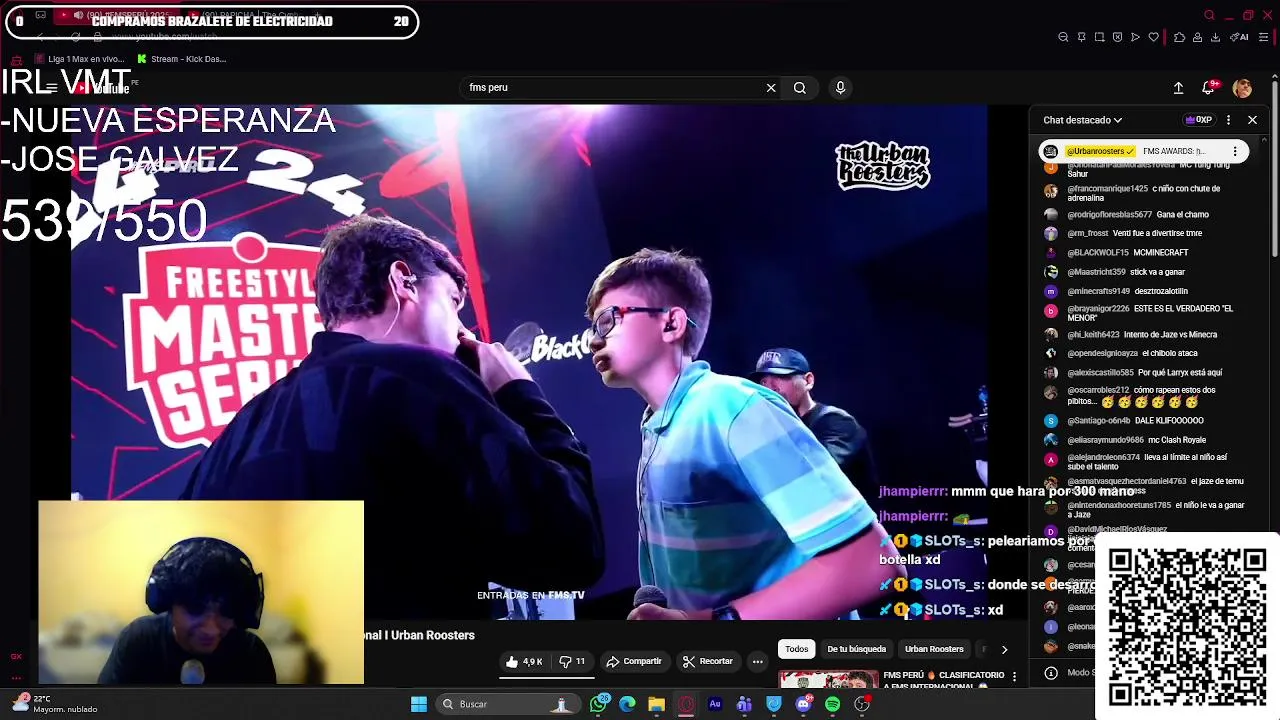Click chat message 'DALE KLIFOOOOOO'
Image resolution: width=1280 pixels, height=720 pixels.
[x=1169, y=421]
